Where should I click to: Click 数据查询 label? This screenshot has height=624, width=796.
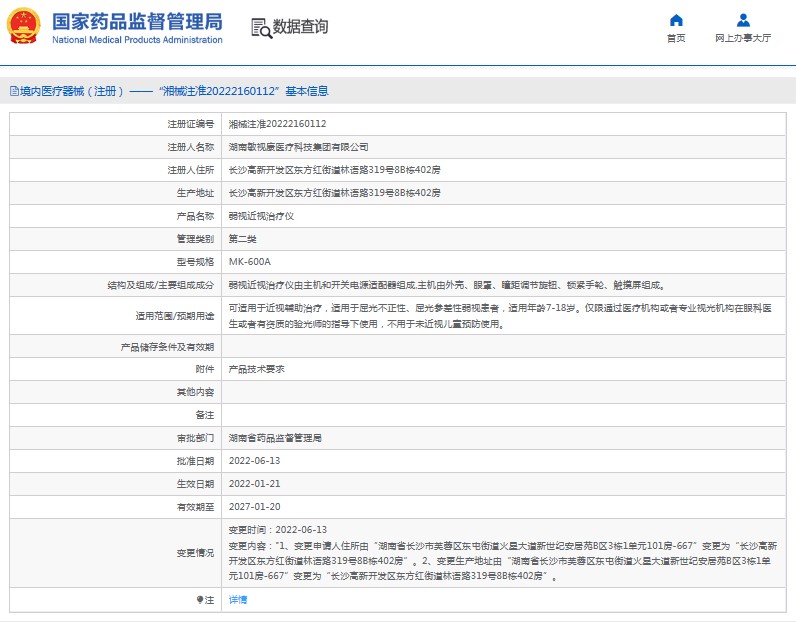pyautogui.click(x=301, y=26)
